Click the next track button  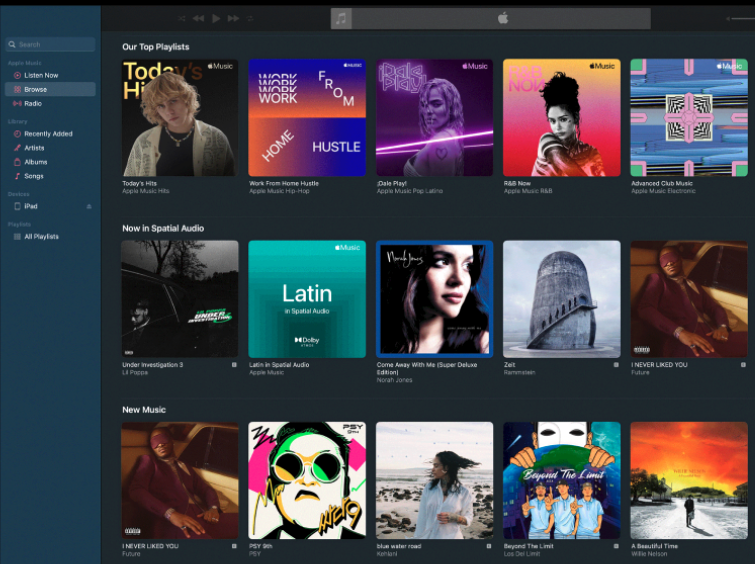[x=234, y=18]
